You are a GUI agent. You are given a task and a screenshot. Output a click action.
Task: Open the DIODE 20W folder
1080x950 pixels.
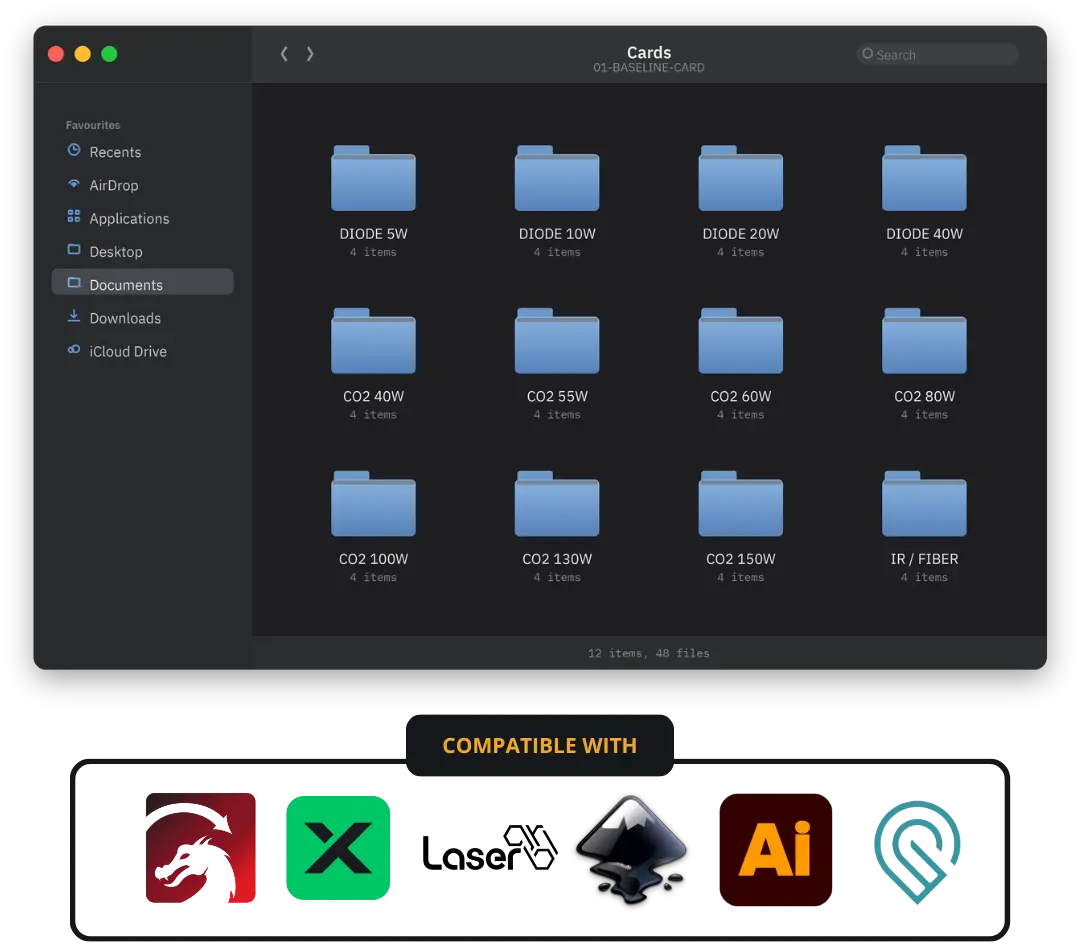(740, 178)
